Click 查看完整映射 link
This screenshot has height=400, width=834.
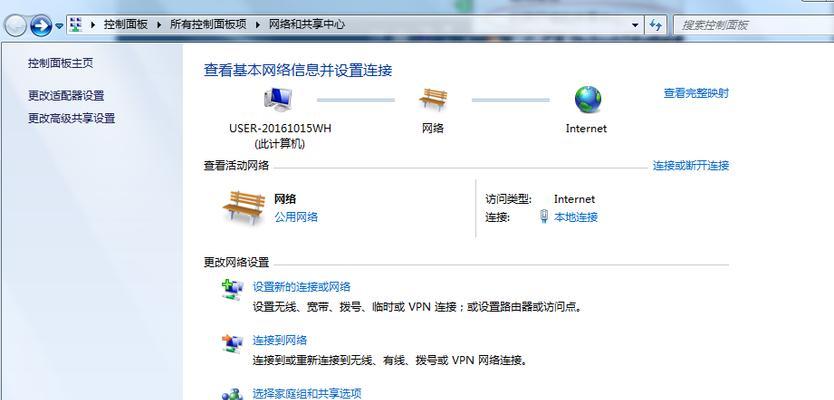point(696,94)
